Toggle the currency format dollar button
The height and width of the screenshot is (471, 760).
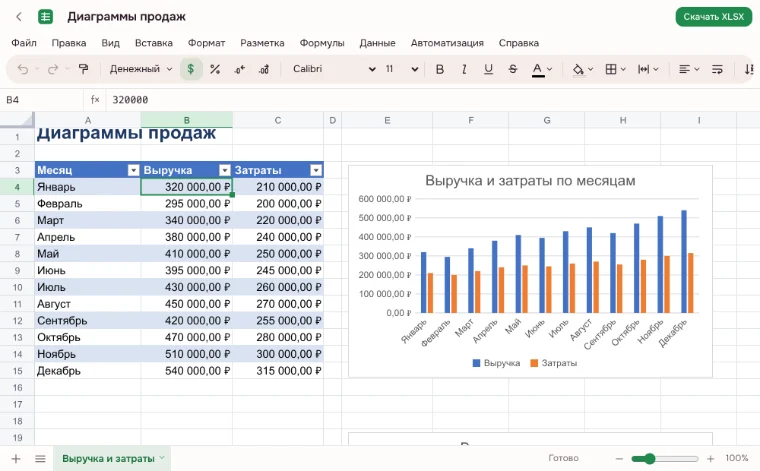point(191,69)
